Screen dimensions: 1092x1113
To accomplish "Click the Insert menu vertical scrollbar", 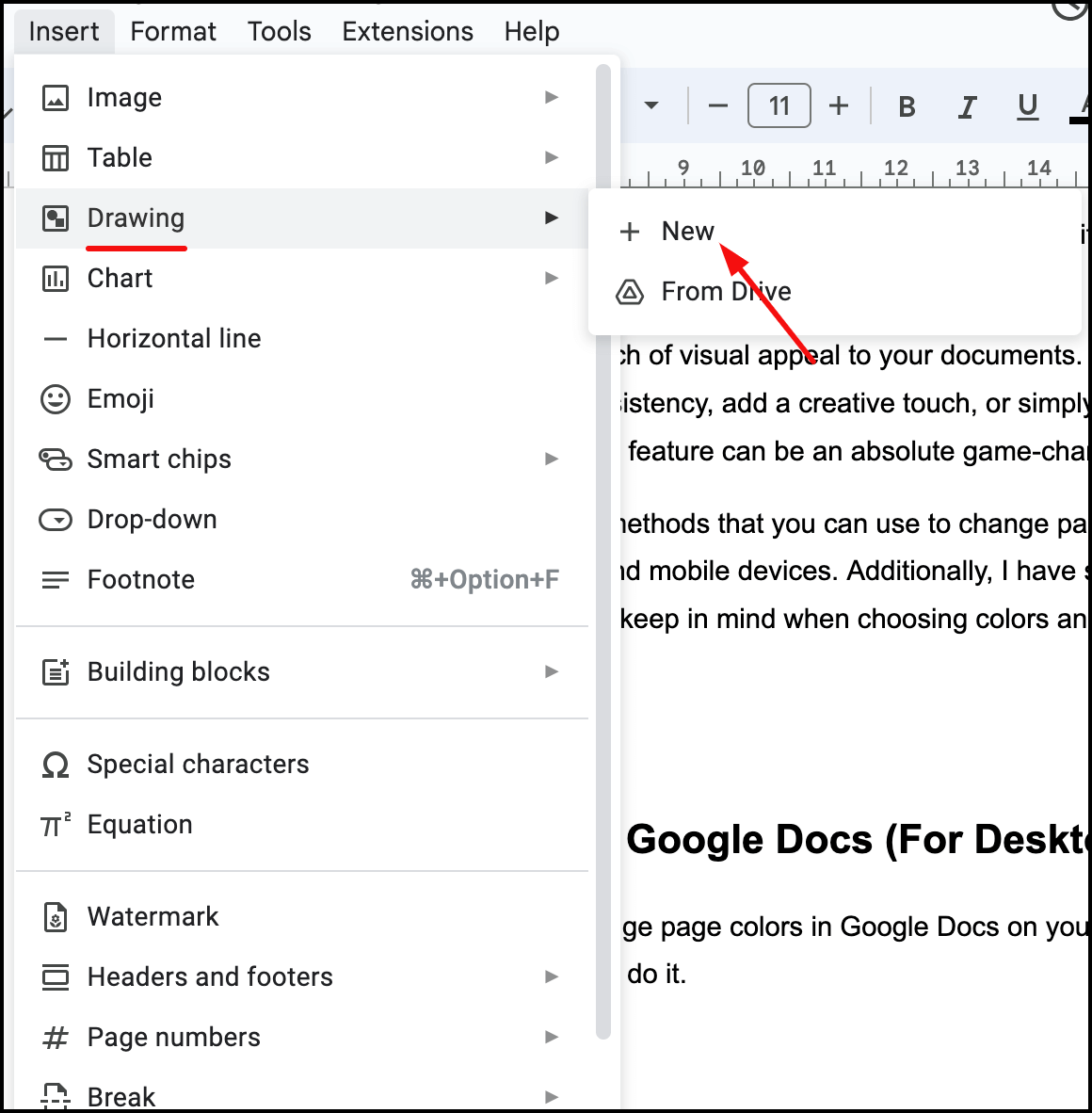I will pyautogui.click(x=603, y=552).
